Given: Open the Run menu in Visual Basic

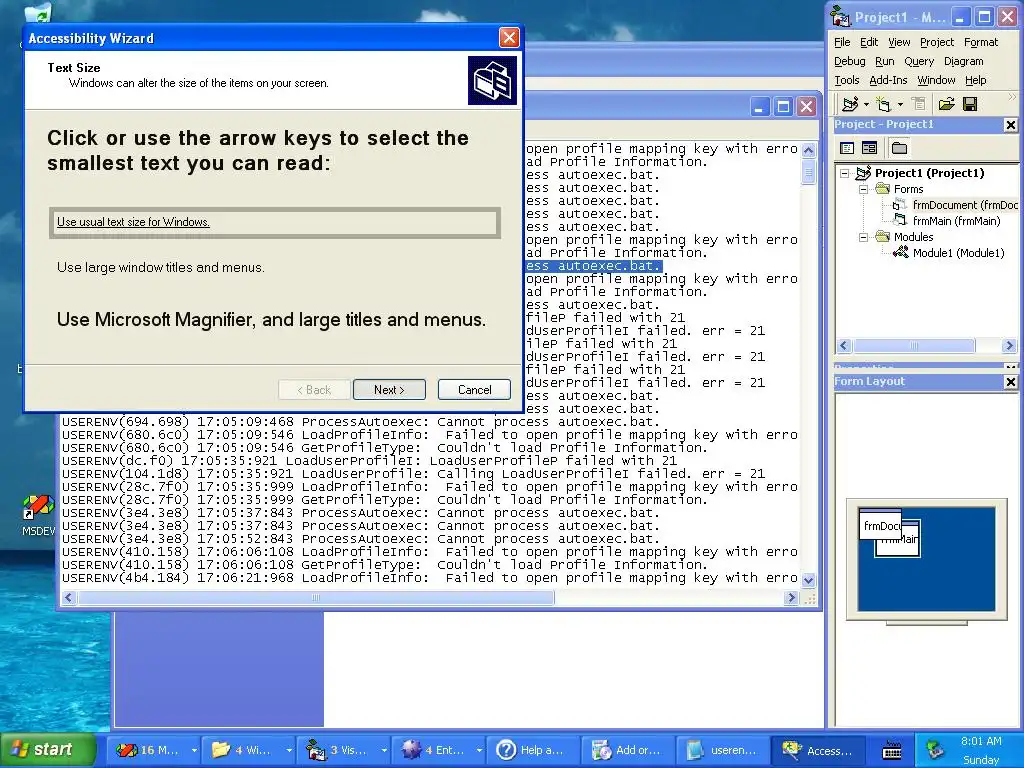Looking at the screenshot, I should tap(884, 61).
